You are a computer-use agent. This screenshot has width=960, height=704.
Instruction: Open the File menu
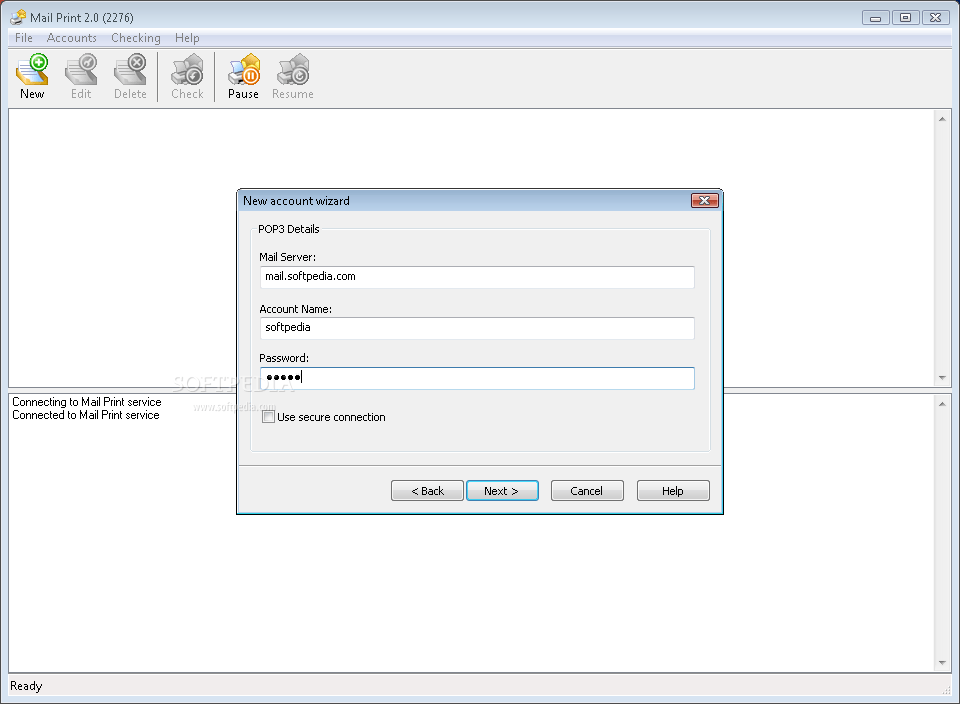pyautogui.click(x=24, y=38)
